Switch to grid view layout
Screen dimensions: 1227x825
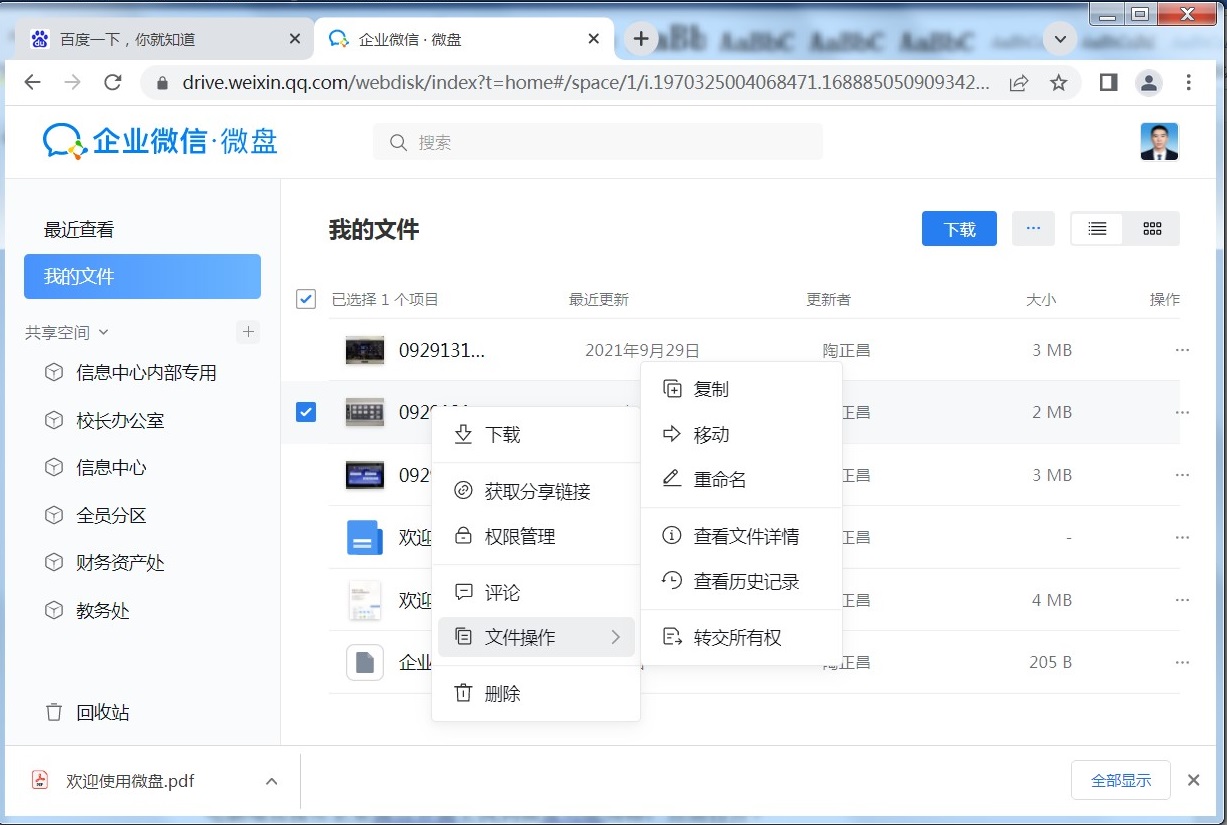[x=1152, y=229]
